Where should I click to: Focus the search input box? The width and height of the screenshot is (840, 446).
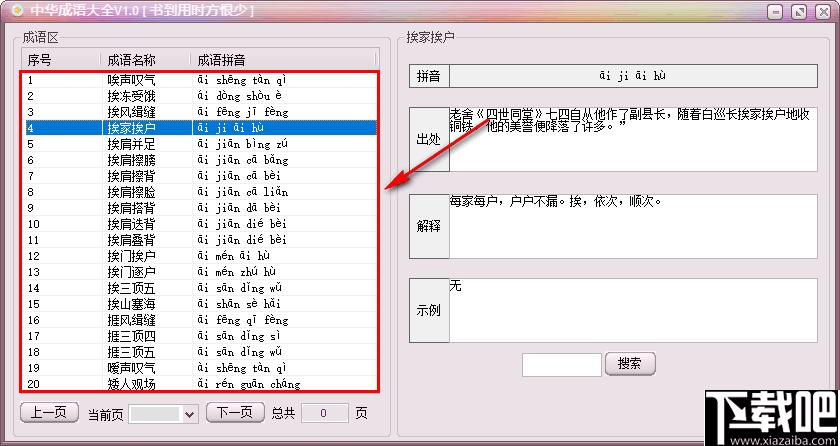(562, 365)
